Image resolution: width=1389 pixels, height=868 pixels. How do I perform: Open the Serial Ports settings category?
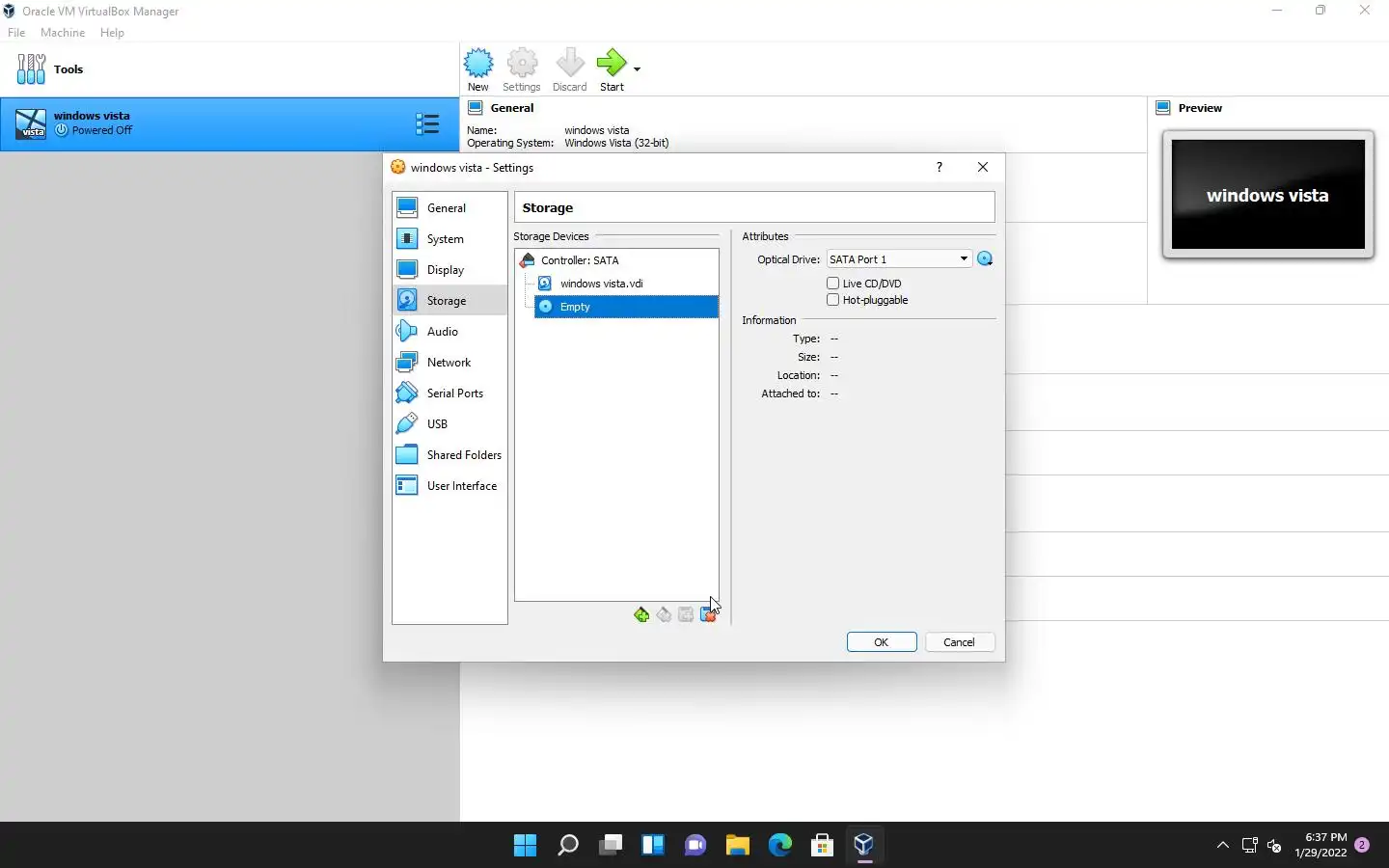click(x=449, y=393)
